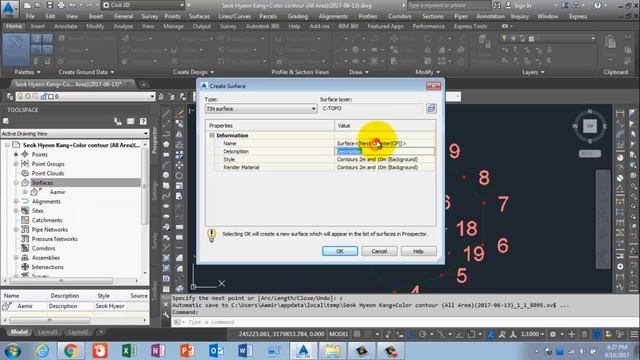Open Google Chrome from taskbar
The width and height of the screenshot is (640, 360).
[71, 351]
